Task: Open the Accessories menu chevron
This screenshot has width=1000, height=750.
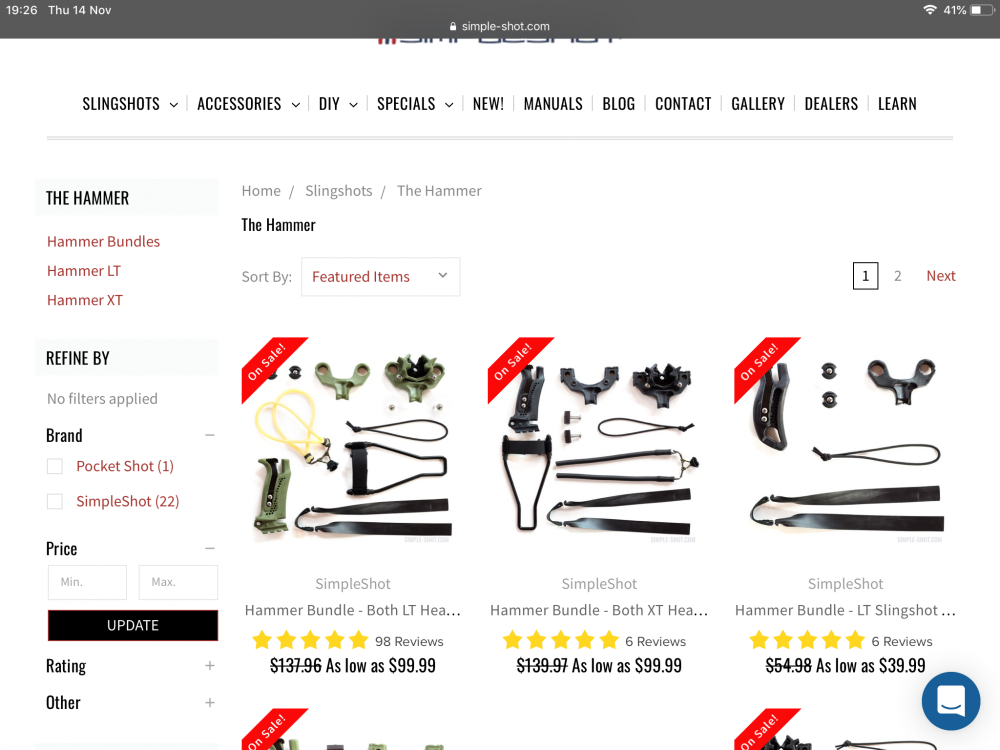Action: (x=296, y=105)
